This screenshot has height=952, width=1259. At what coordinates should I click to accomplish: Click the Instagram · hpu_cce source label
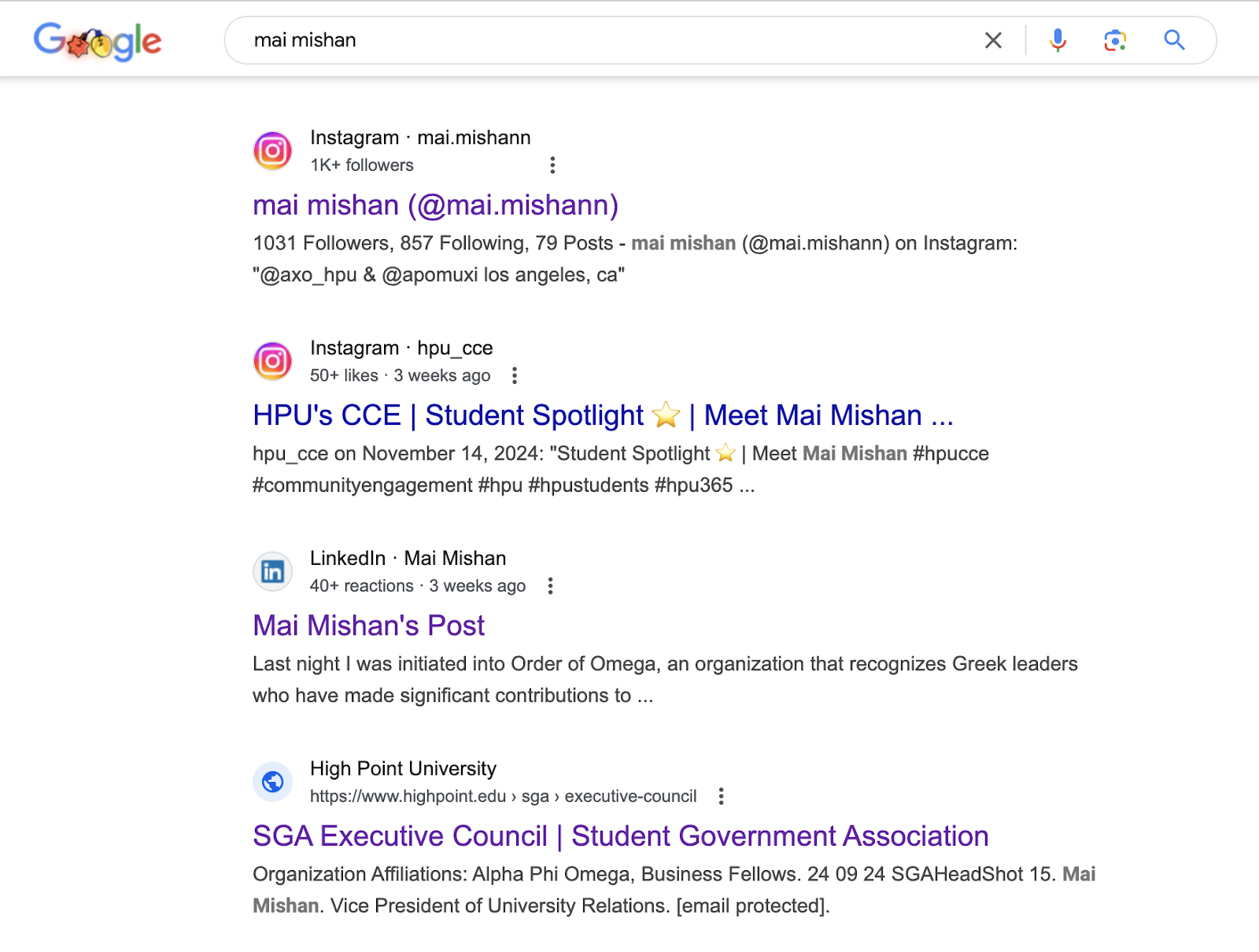401,348
